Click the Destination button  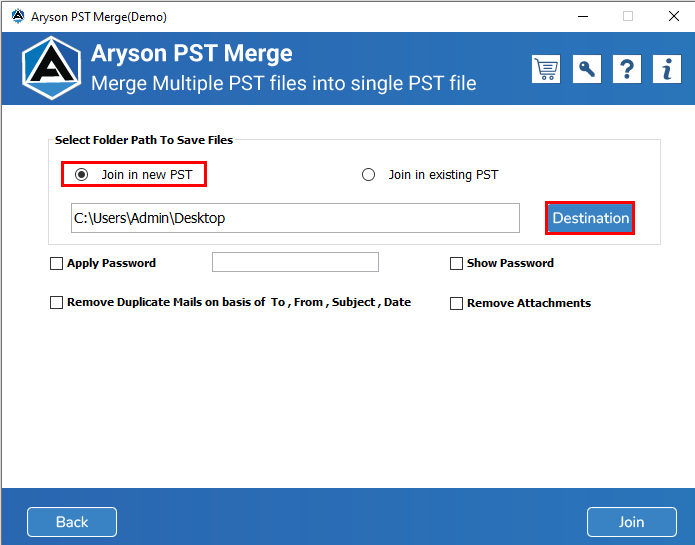(590, 218)
